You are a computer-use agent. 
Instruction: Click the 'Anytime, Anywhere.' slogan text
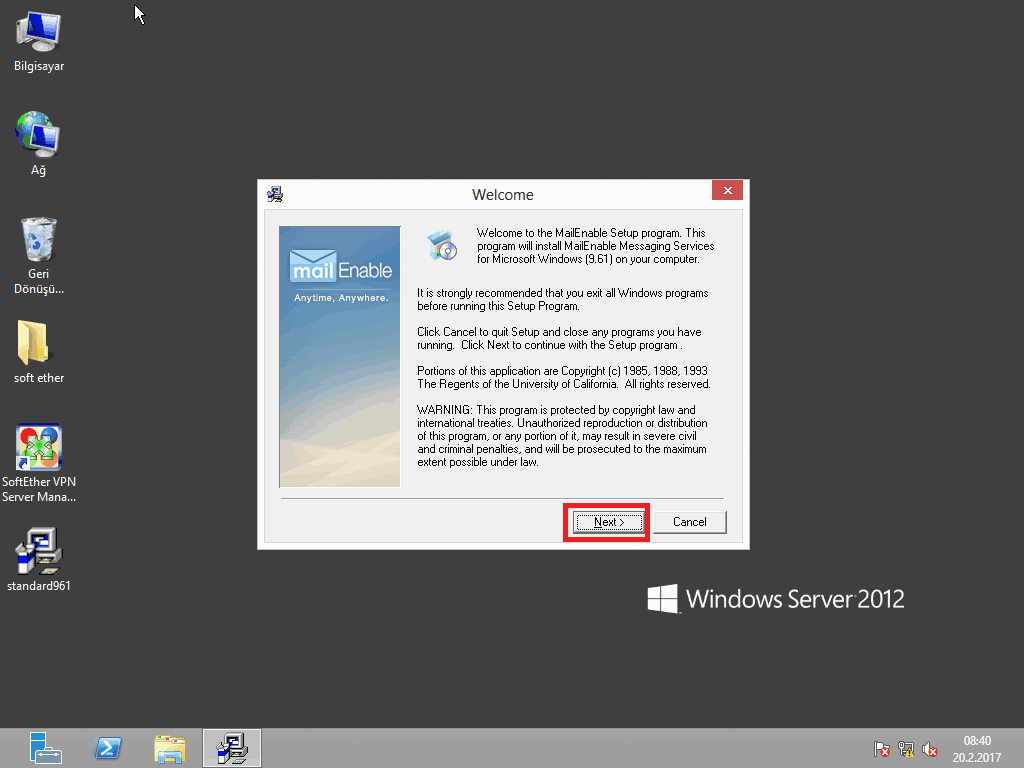point(341,298)
